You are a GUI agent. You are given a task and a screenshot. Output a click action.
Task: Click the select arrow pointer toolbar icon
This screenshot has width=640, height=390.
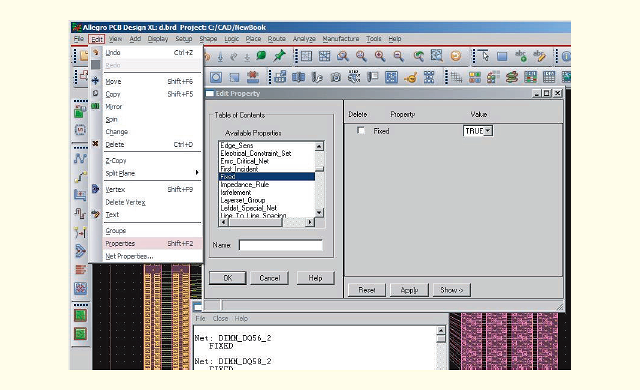(x=484, y=55)
